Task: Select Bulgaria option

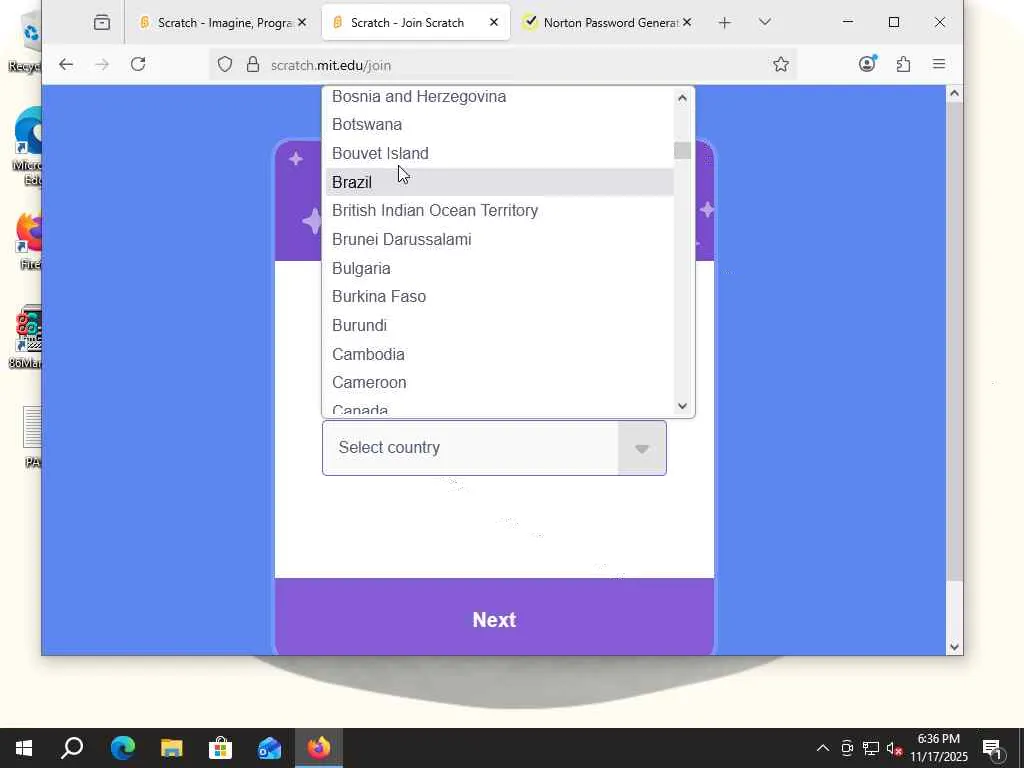Action: pos(500,268)
